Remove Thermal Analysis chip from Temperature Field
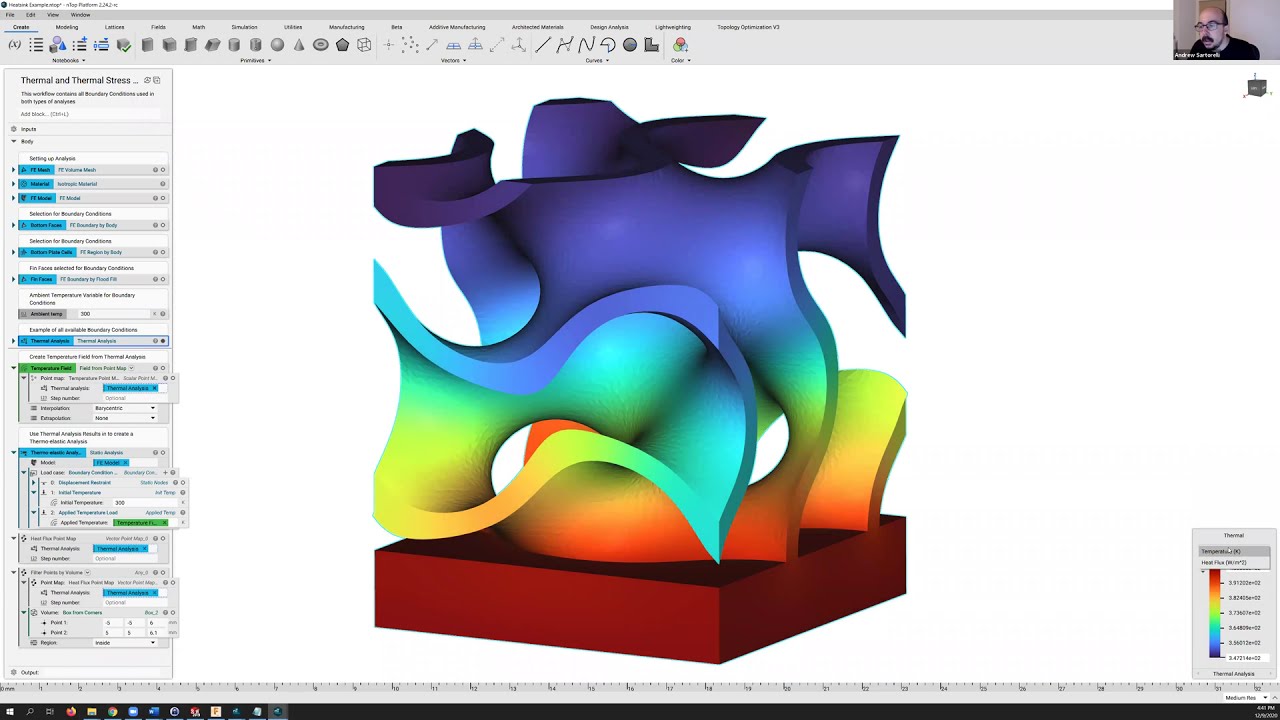Viewport: 1280px width, 720px height. [154, 388]
